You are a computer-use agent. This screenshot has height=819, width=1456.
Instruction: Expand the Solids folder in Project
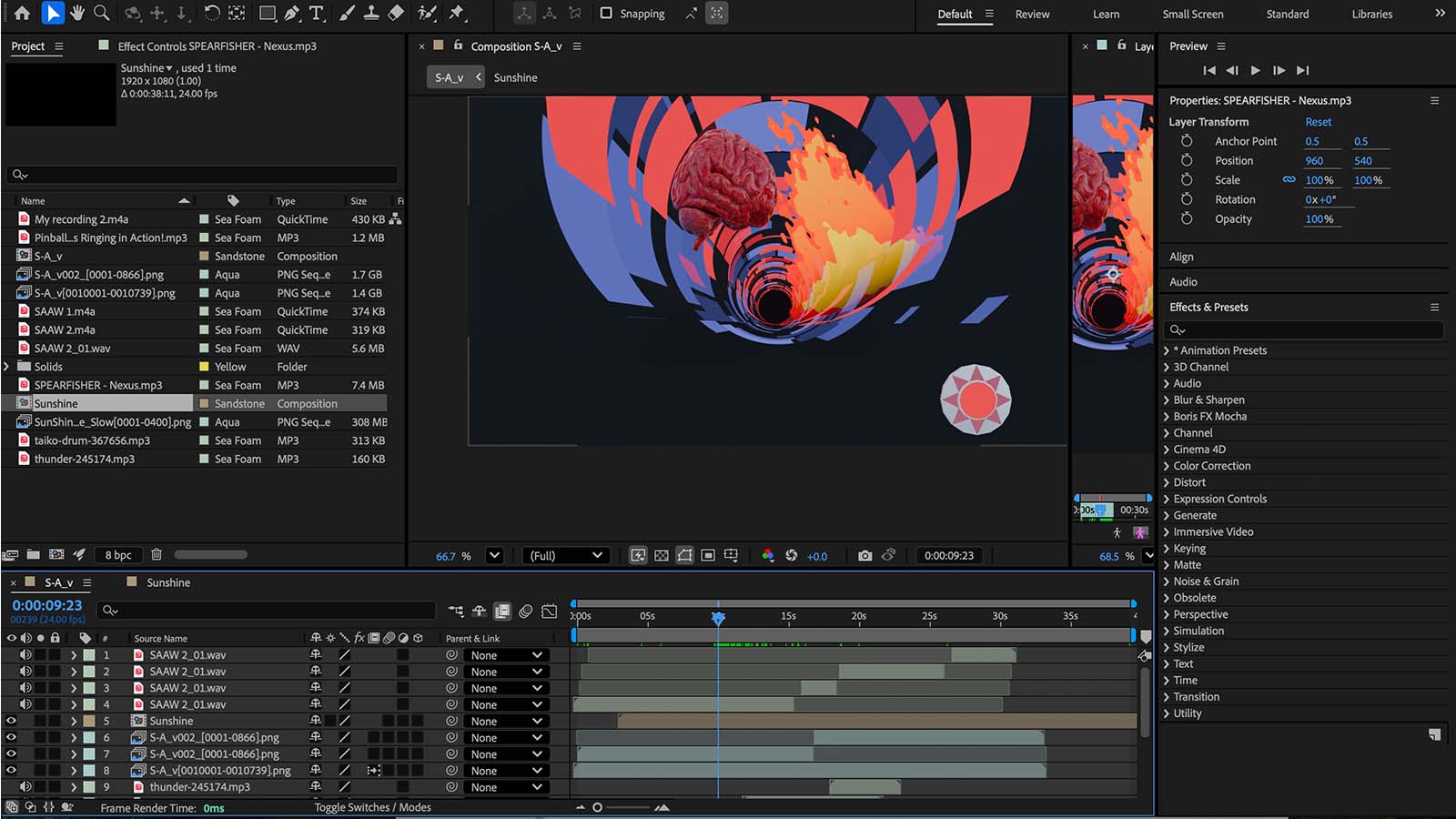7,367
